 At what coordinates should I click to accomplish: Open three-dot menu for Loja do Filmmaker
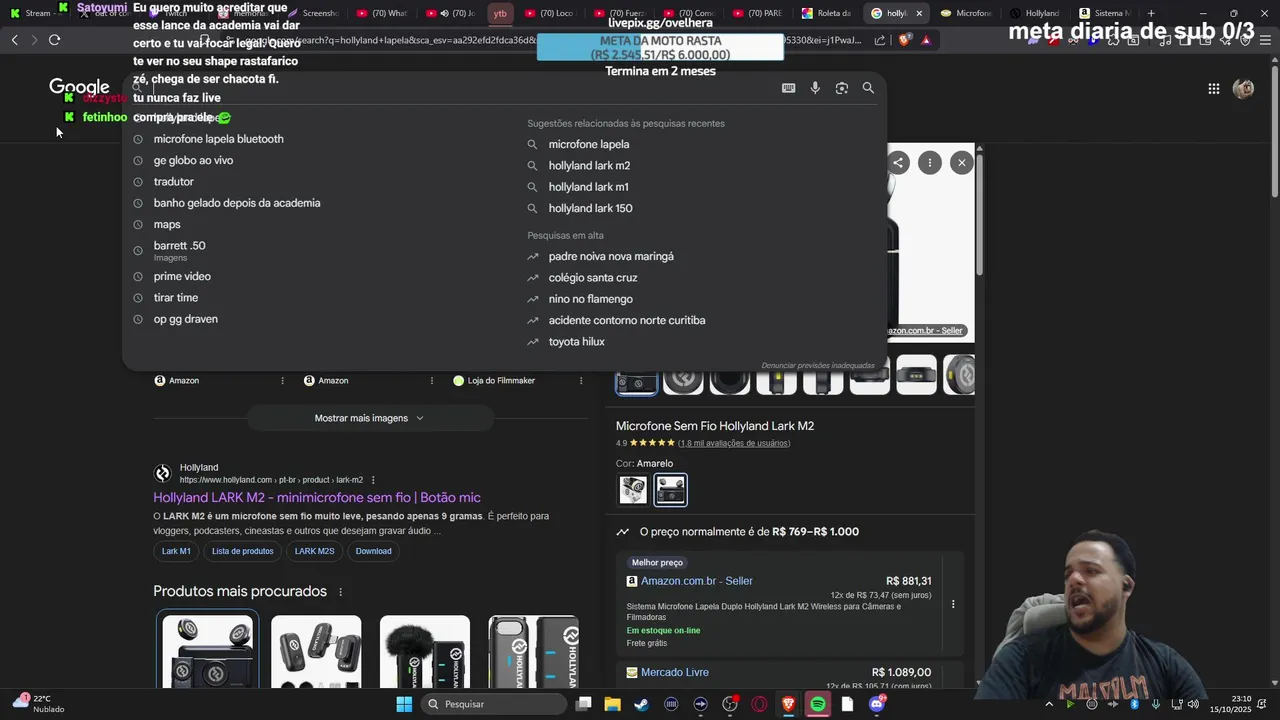[581, 381]
